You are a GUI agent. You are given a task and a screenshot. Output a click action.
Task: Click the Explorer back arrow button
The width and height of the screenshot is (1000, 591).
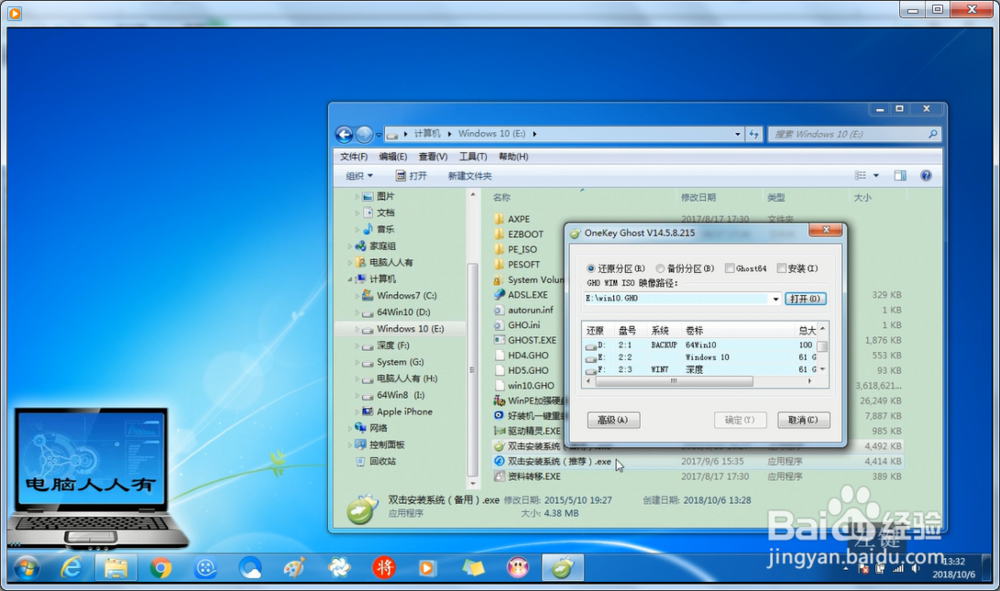(x=344, y=134)
